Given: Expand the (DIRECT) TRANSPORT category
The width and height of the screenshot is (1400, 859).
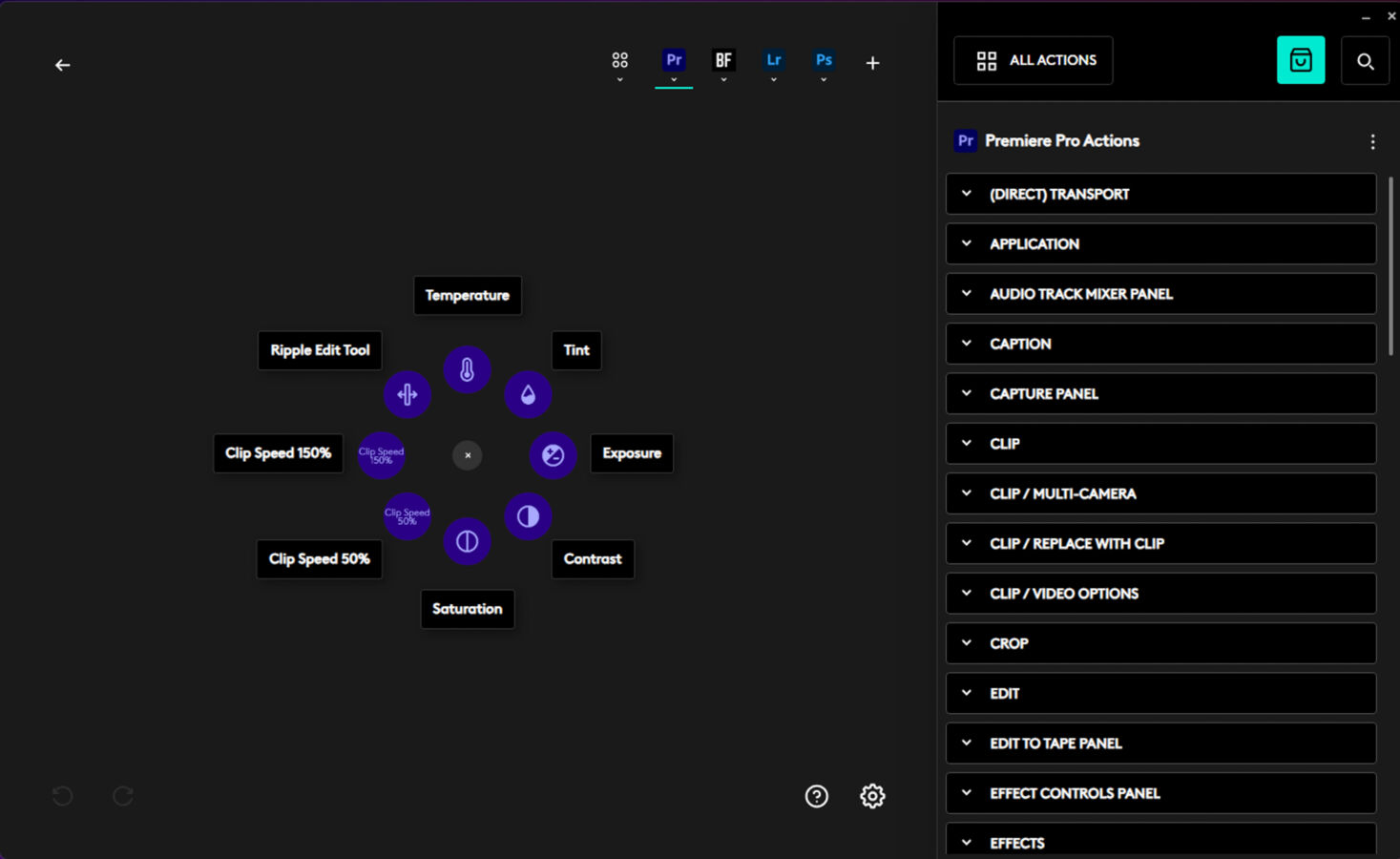Looking at the screenshot, I should pyautogui.click(x=1160, y=194).
